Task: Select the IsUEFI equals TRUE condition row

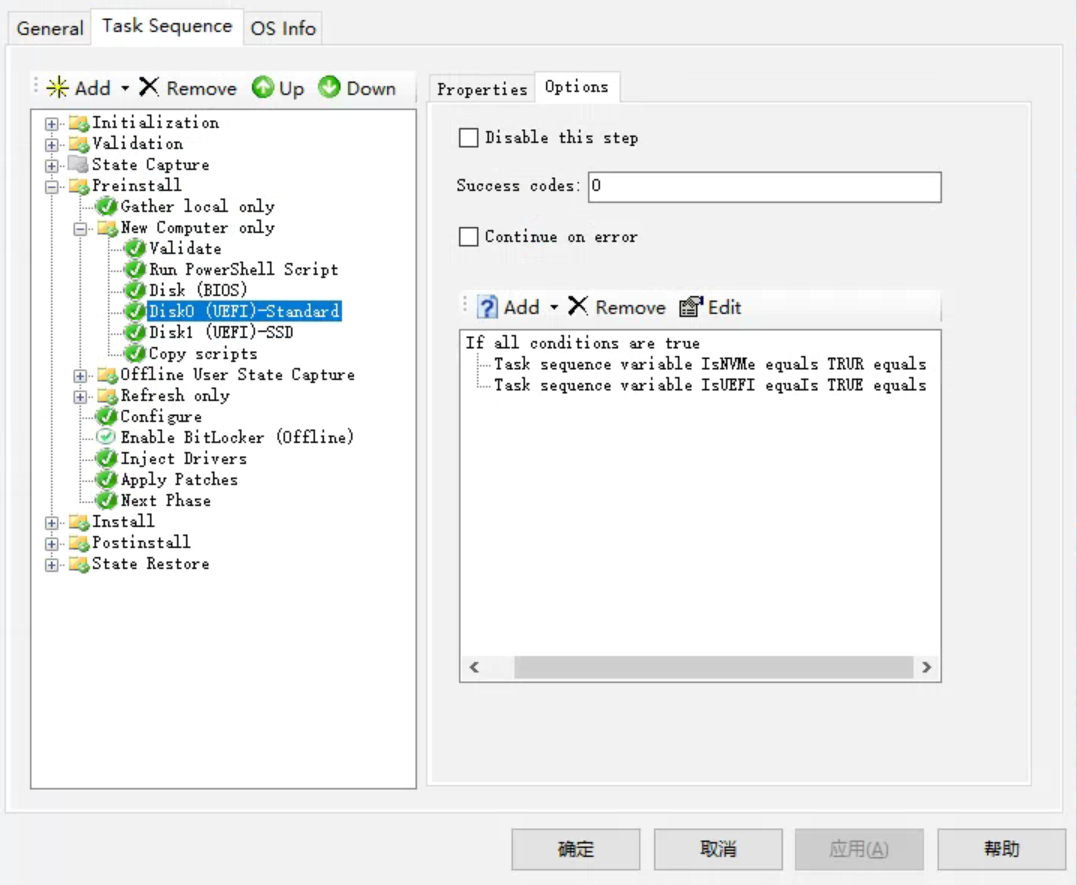Action: coord(710,385)
